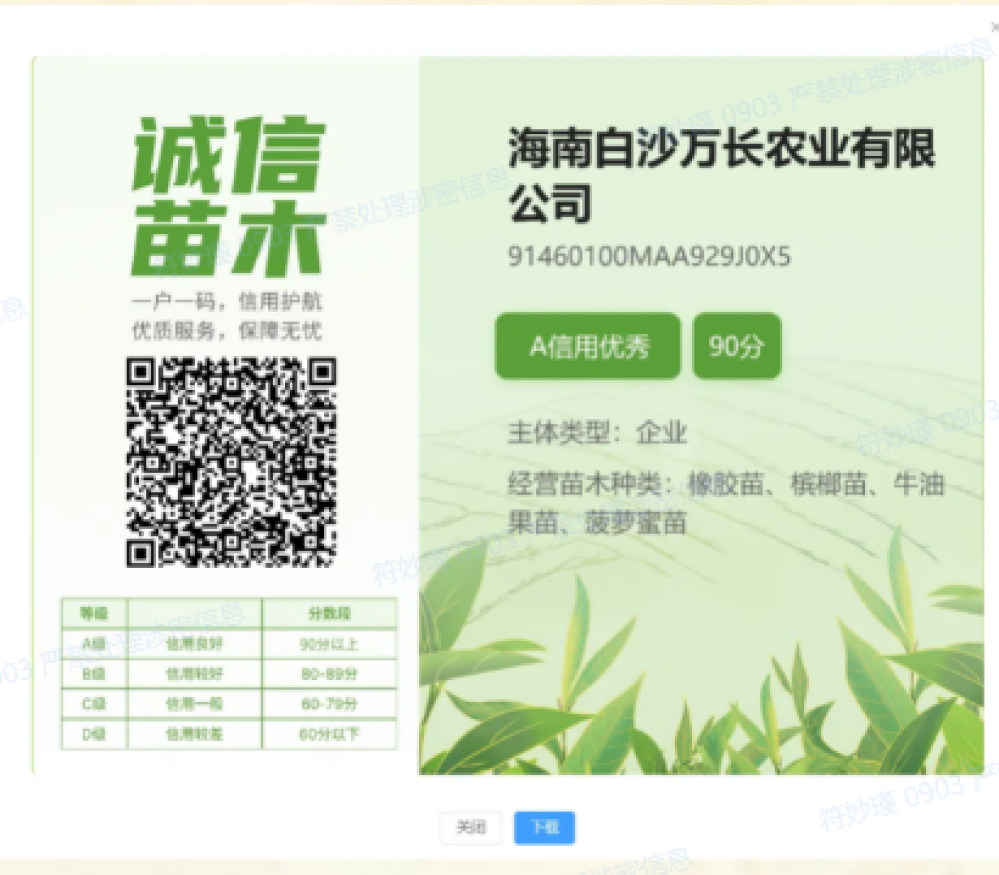The width and height of the screenshot is (999, 875).
Task: Click the D级 cell in the table
Action: click(94, 734)
